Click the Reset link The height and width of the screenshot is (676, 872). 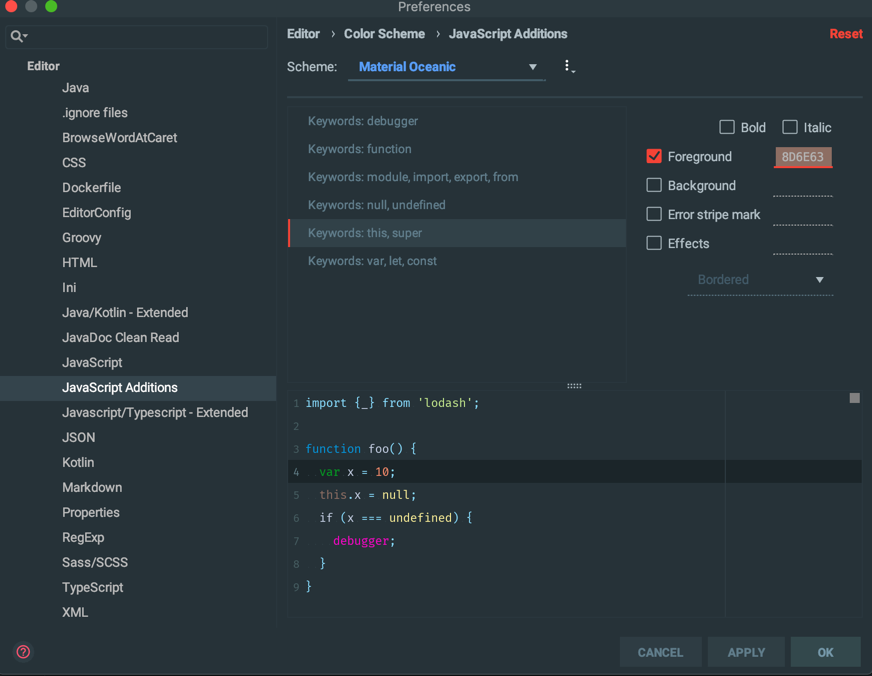click(845, 33)
